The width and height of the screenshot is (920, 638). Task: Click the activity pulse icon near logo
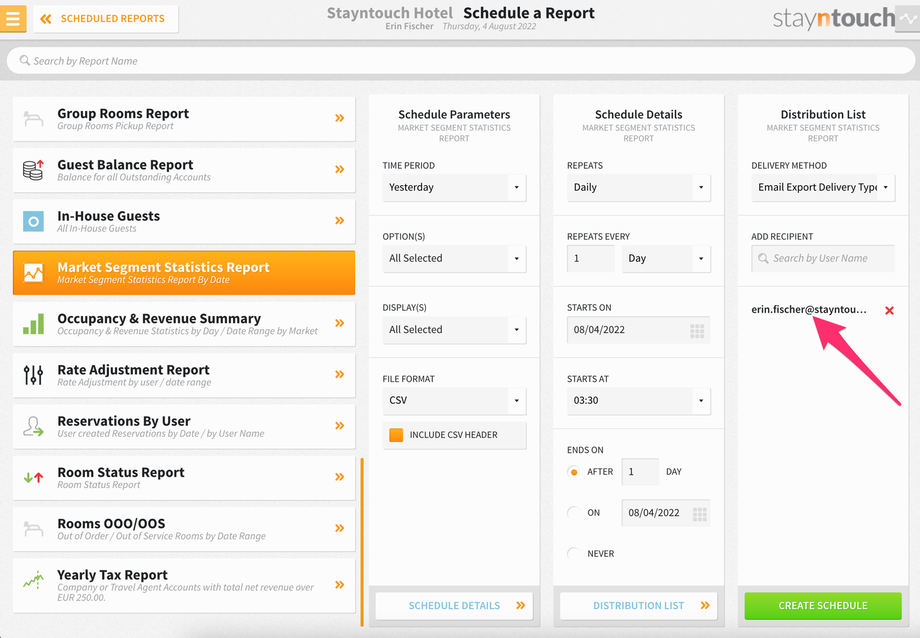(x=908, y=19)
